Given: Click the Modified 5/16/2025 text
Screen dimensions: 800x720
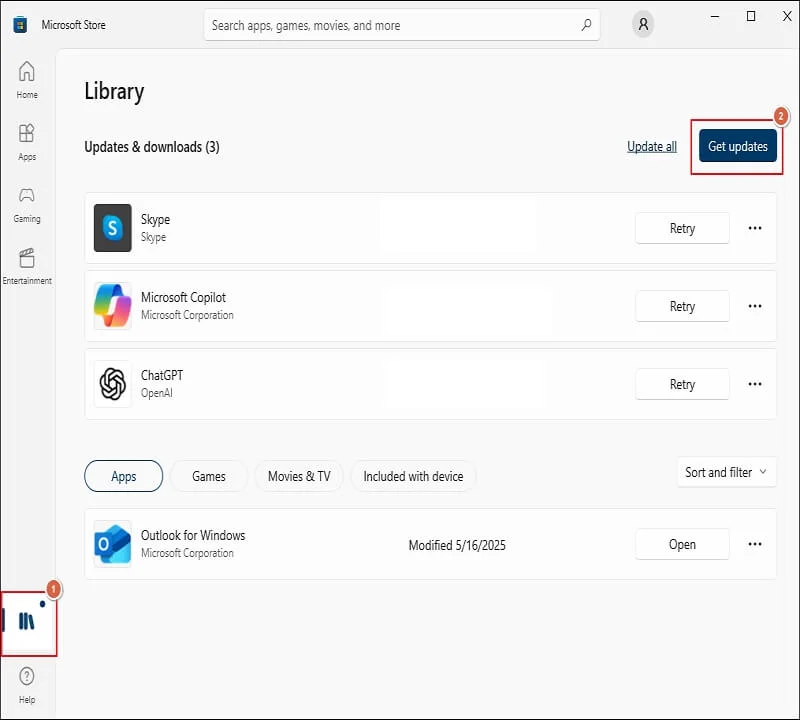Looking at the screenshot, I should 457,545.
